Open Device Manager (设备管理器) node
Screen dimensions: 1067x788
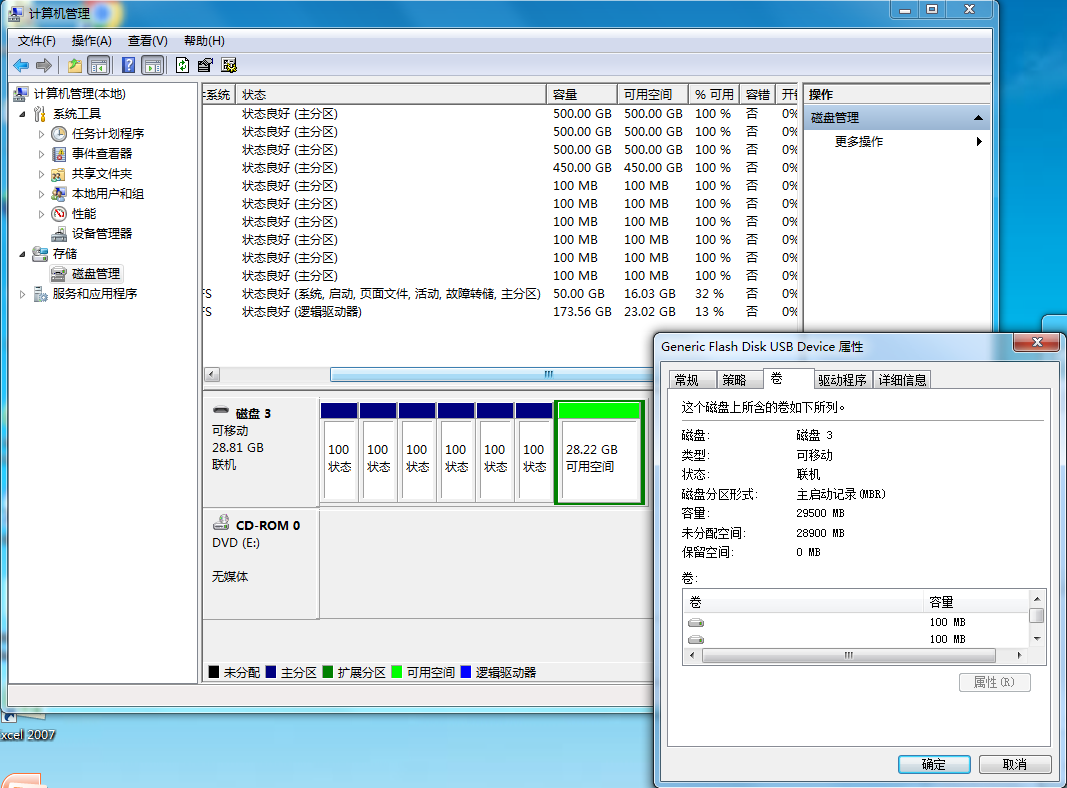tap(101, 233)
